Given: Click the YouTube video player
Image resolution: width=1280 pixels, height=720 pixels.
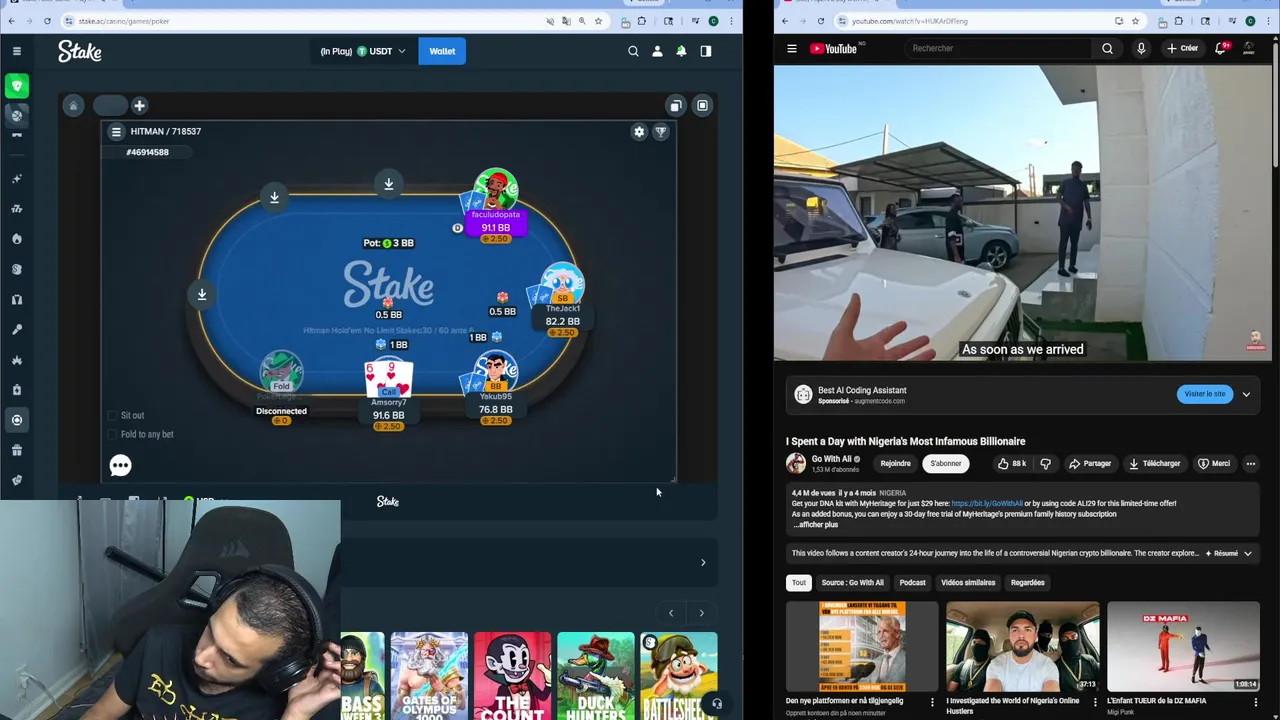Looking at the screenshot, I should (x=1023, y=213).
